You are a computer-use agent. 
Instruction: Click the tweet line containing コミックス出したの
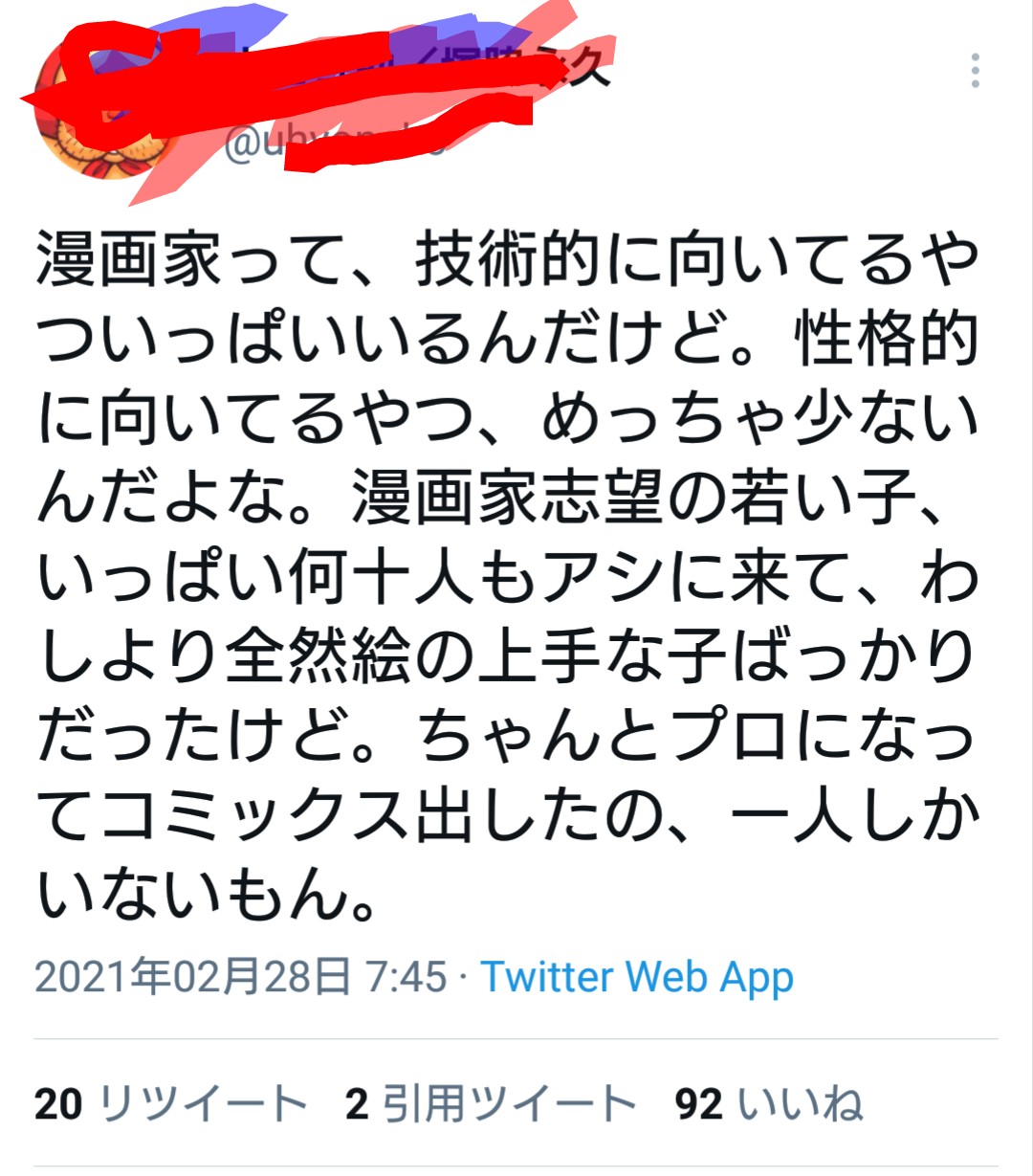[x=507, y=817]
